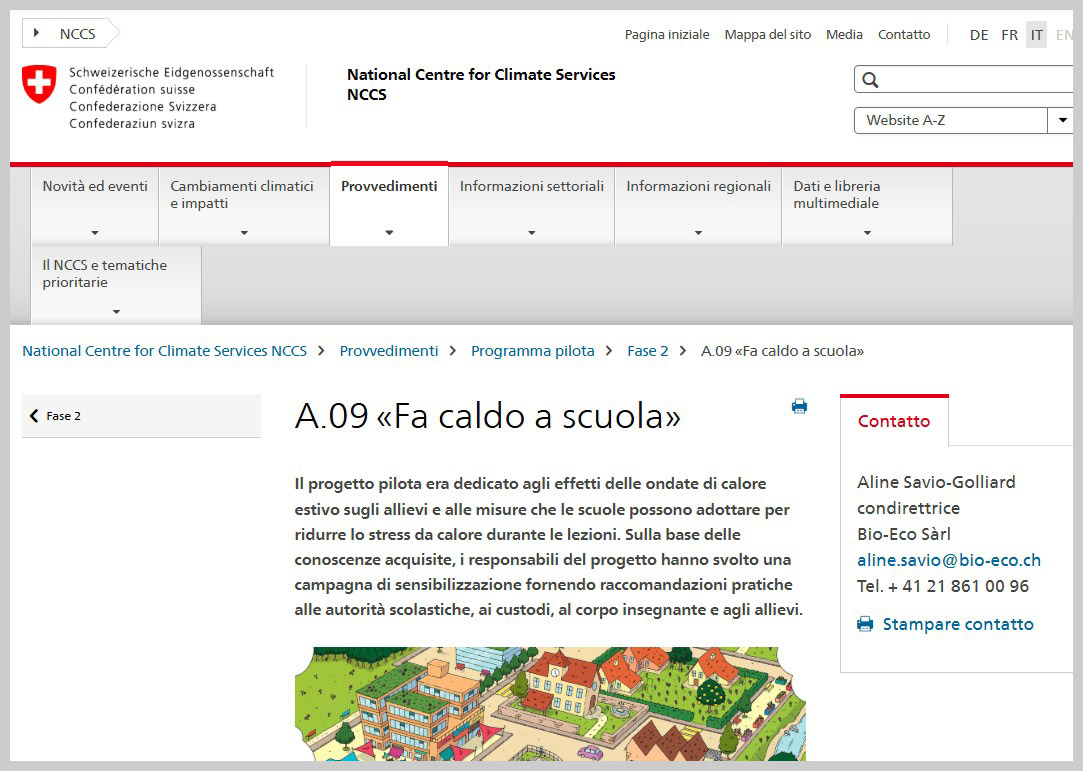This screenshot has width=1083, height=771.
Task: Switch language to DE
Action: 979,35
